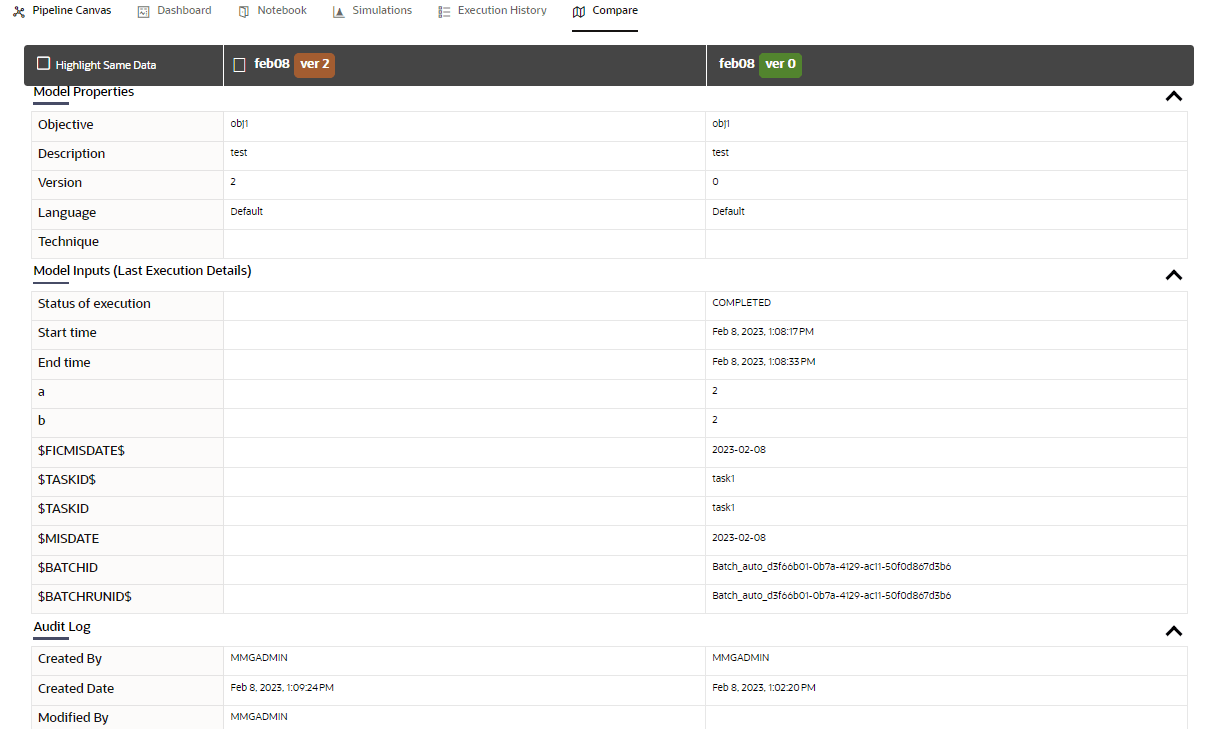Click the Compare icon above the active tab
Image resolution: width=1207 pixels, height=729 pixels.
(577, 11)
